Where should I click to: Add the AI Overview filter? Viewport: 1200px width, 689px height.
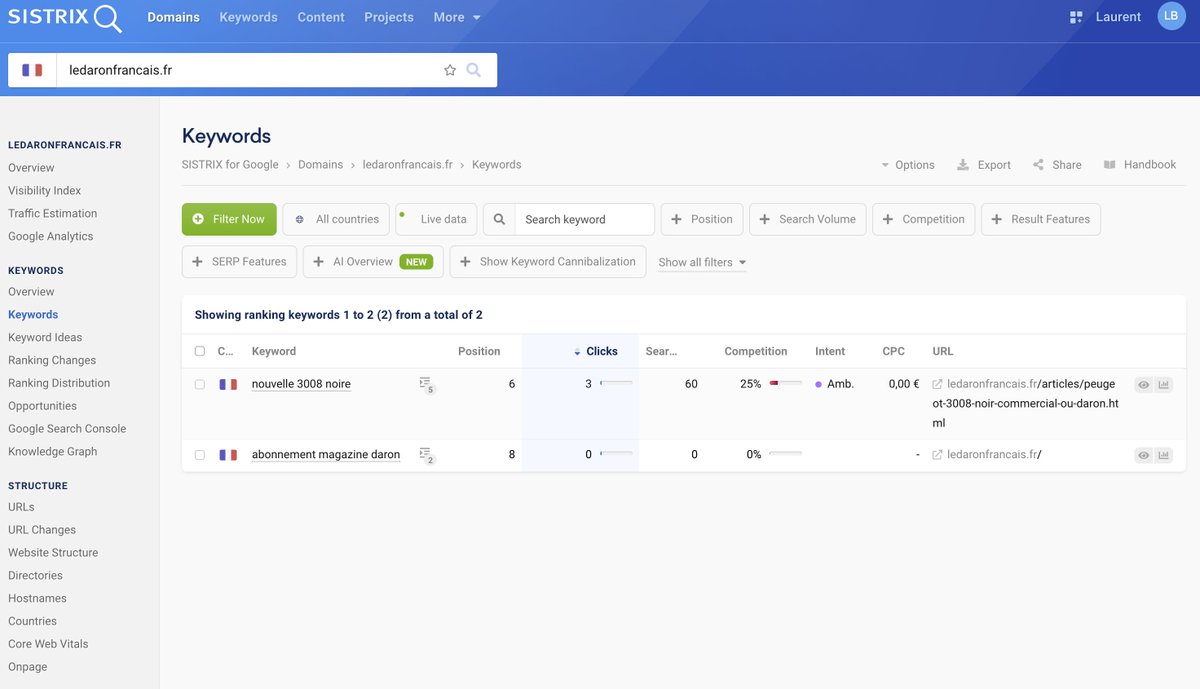point(372,261)
